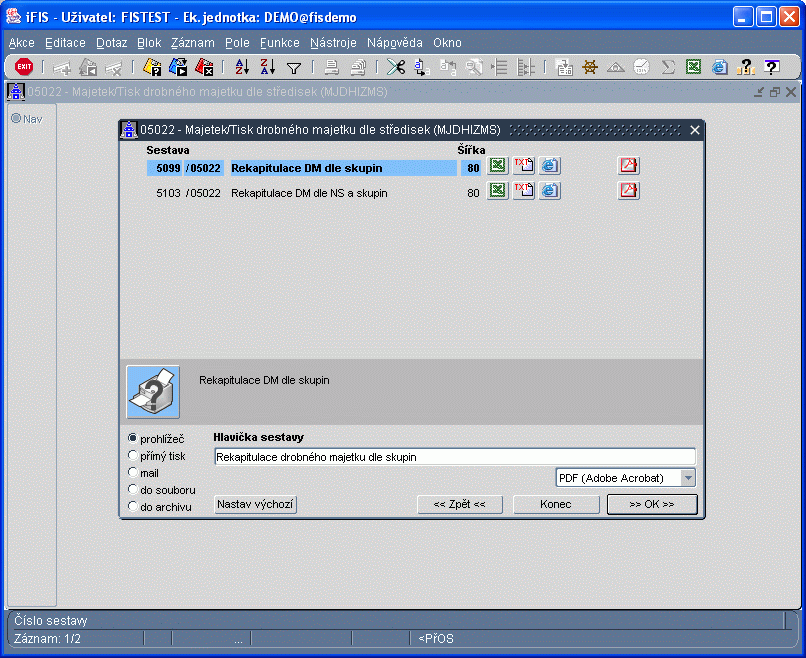Image resolution: width=806 pixels, height=658 pixels.
Task: Click the scissors cut icon in toolbar
Action: point(396,67)
